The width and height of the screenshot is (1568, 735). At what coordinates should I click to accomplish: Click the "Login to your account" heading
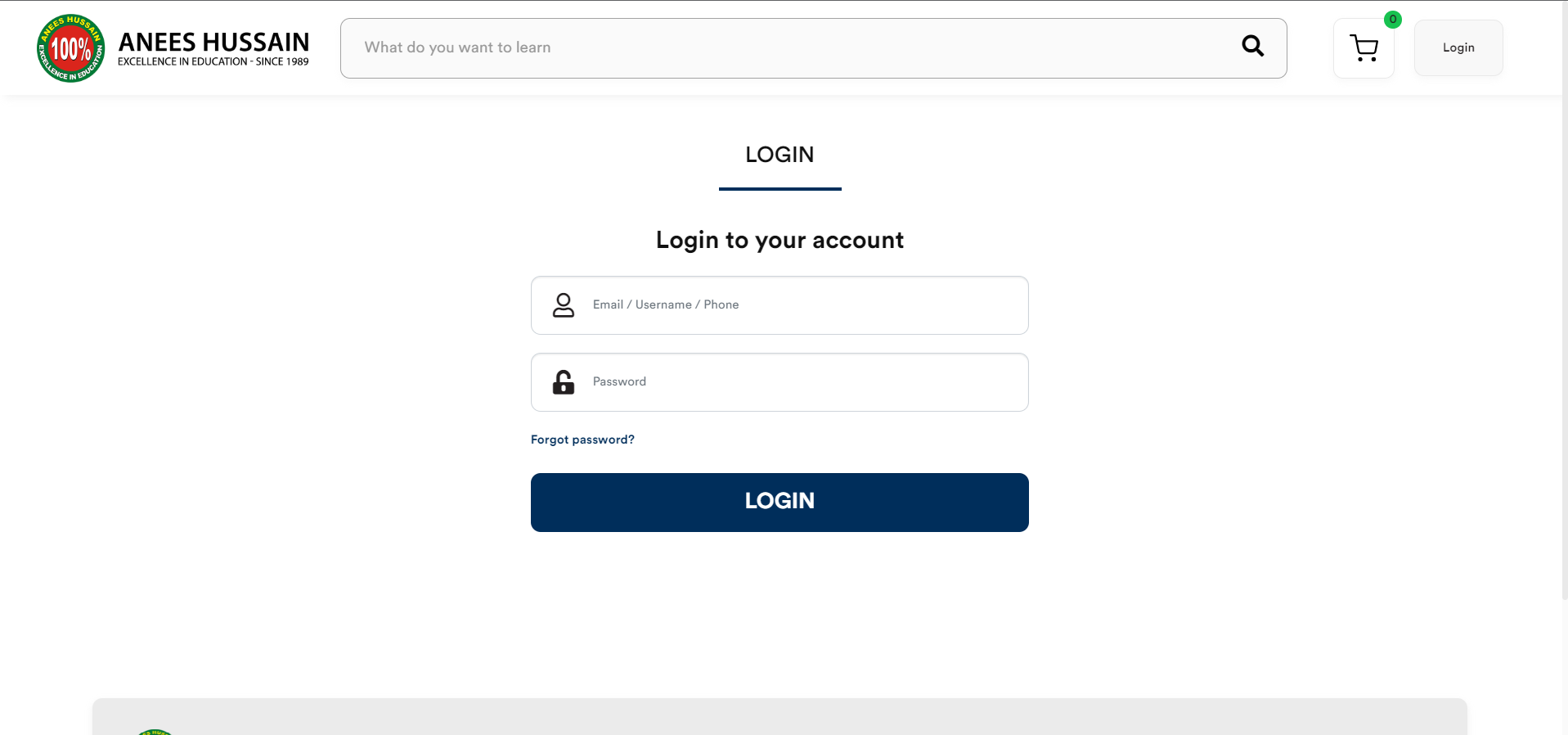(780, 240)
